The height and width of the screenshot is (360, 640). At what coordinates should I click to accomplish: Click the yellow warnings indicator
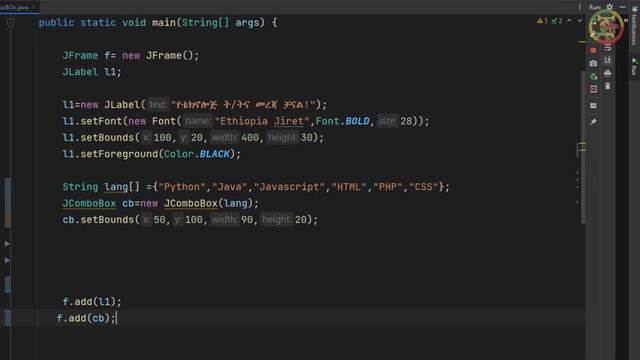(542, 20)
